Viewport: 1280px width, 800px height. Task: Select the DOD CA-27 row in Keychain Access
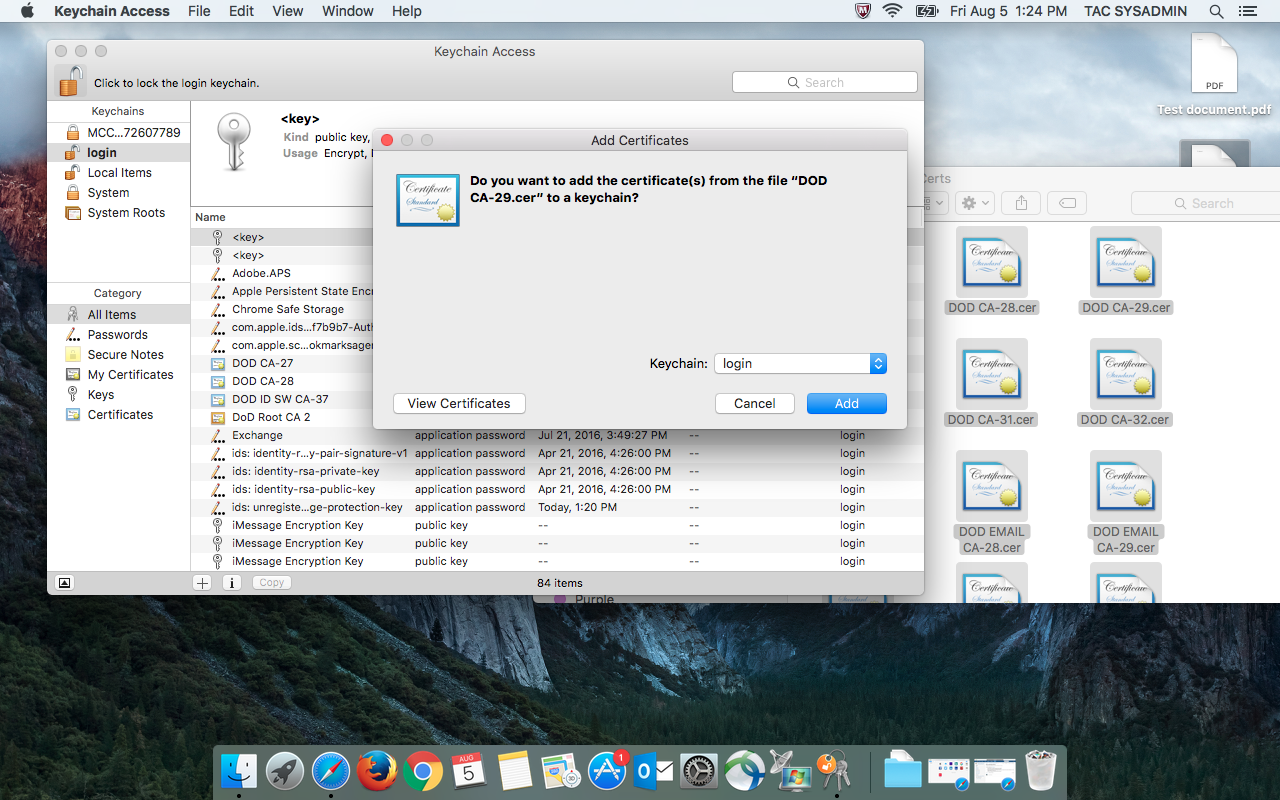point(282,363)
